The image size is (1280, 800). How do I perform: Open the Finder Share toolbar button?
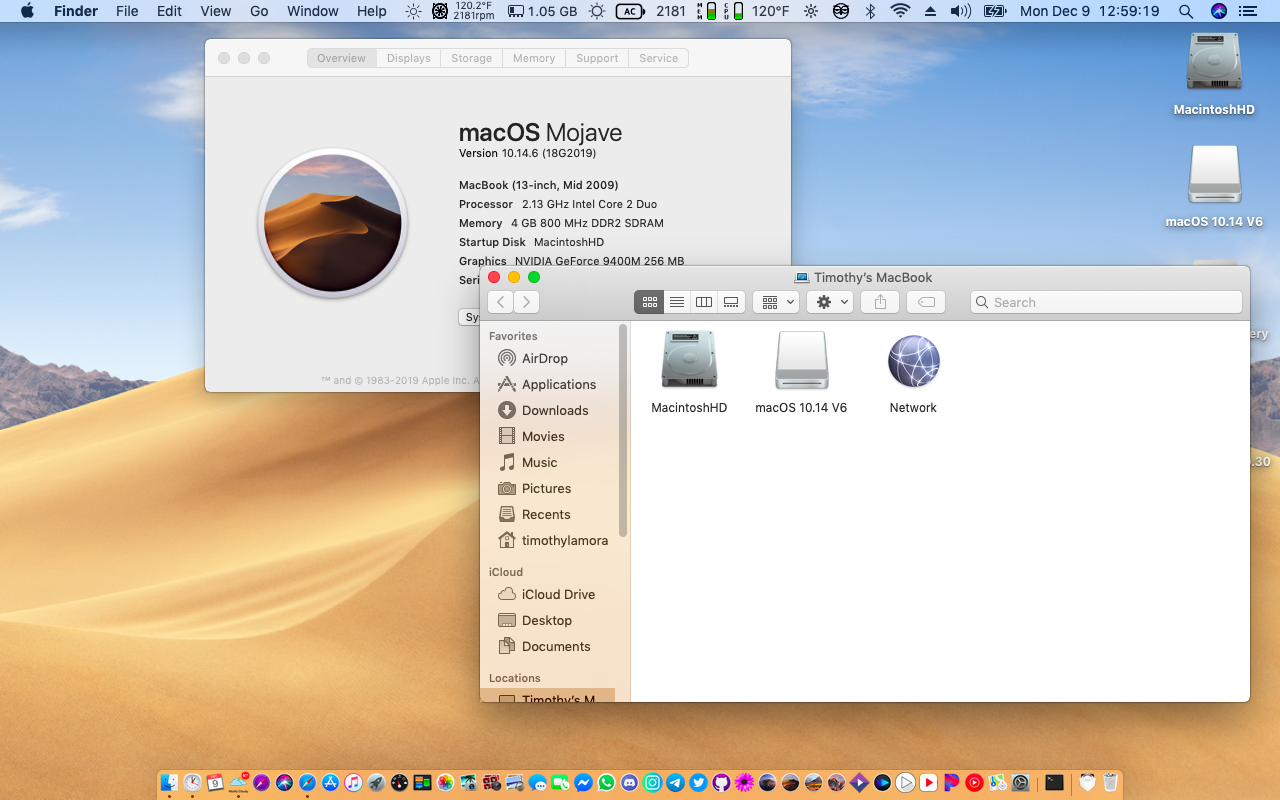click(x=880, y=302)
